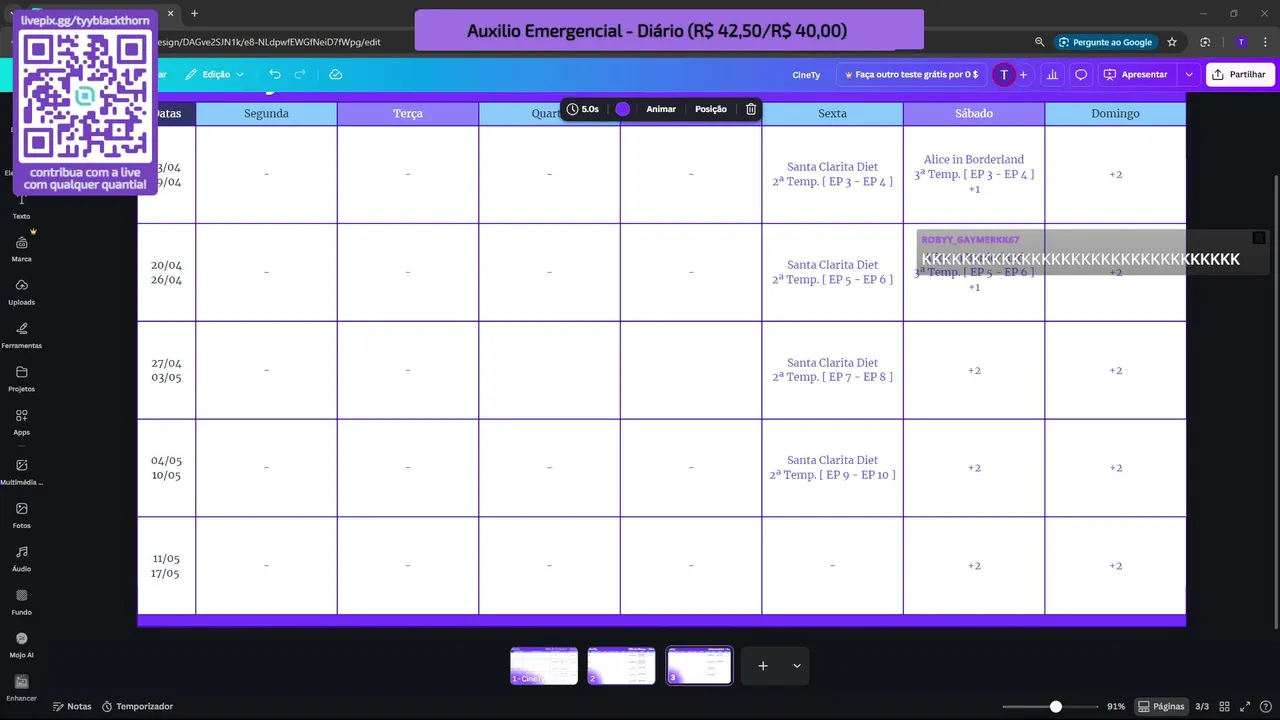The width and height of the screenshot is (1280, 720).
Task: Open the Projetos folder panel
Action: point(21,378)
